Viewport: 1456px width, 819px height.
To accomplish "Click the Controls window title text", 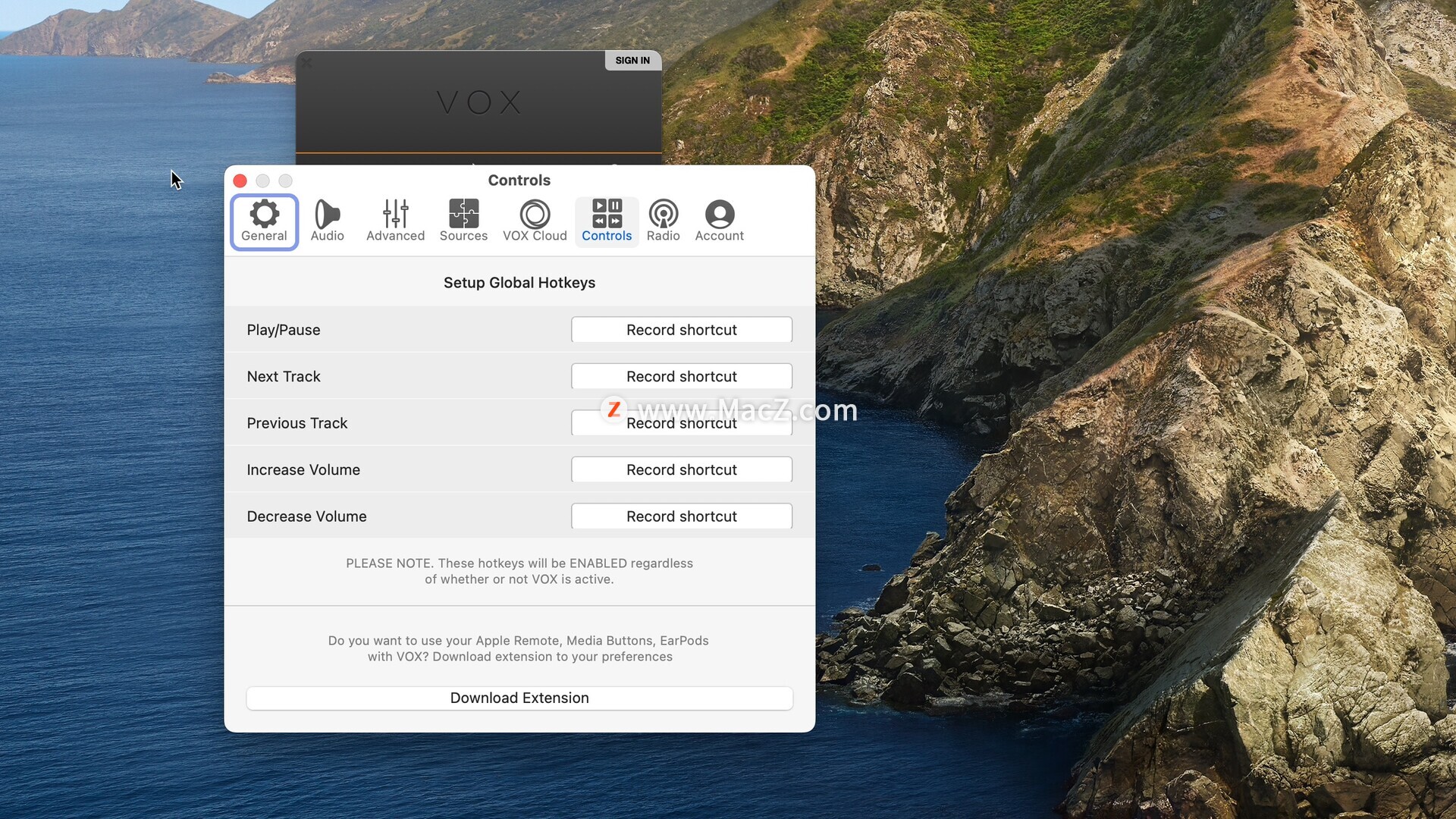I will pyautogui.click(x=519, y=180).
